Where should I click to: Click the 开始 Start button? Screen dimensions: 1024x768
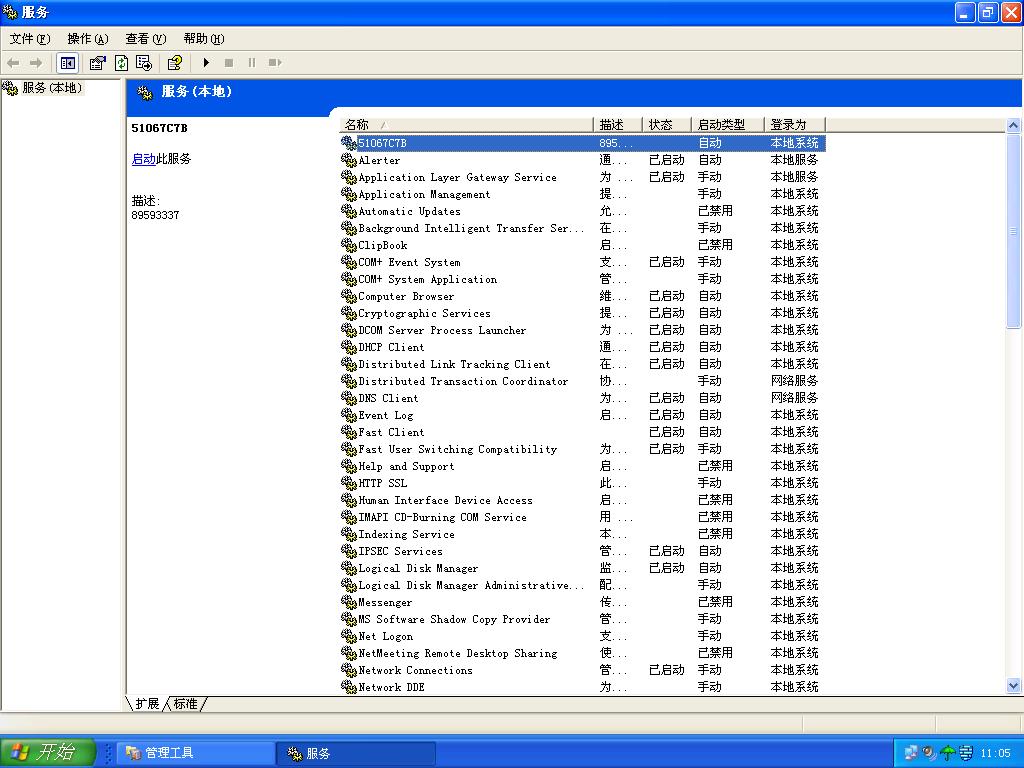pos(48,753)
